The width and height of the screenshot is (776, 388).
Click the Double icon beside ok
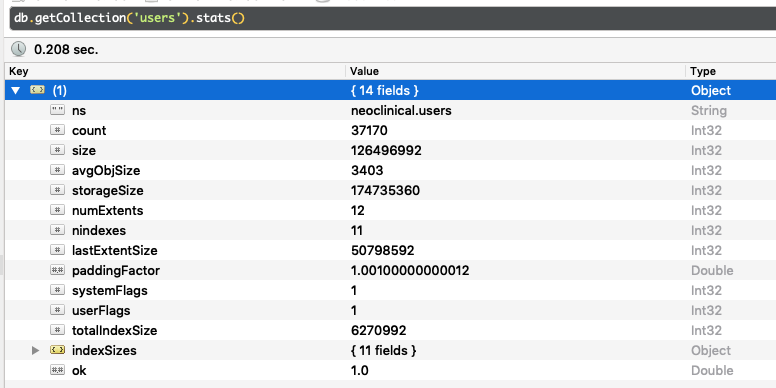click(57, 370)
